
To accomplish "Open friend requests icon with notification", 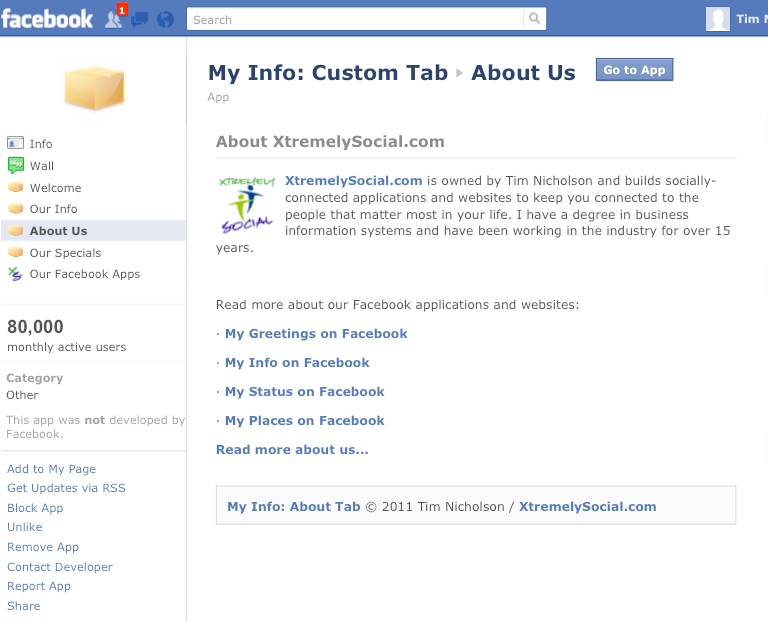I will coord(115,18).
